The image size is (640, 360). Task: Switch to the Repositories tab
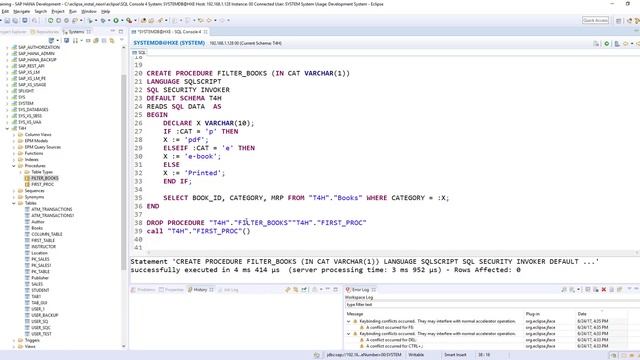44,31
